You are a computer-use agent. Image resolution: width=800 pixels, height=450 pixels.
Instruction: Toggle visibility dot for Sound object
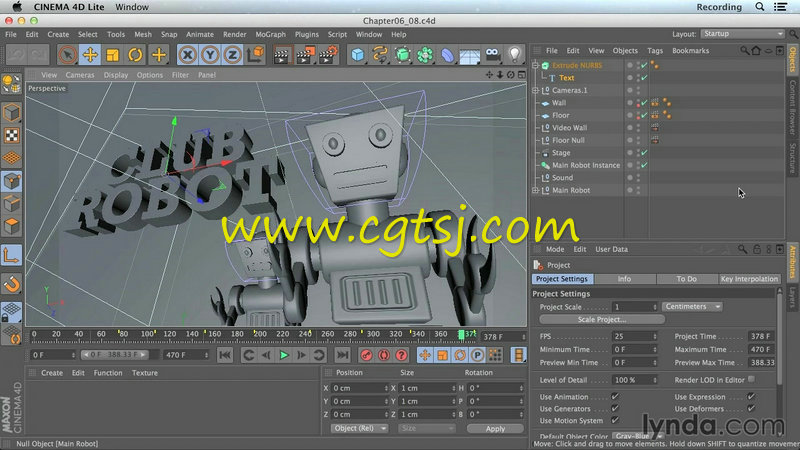click(x=630, y=178)
